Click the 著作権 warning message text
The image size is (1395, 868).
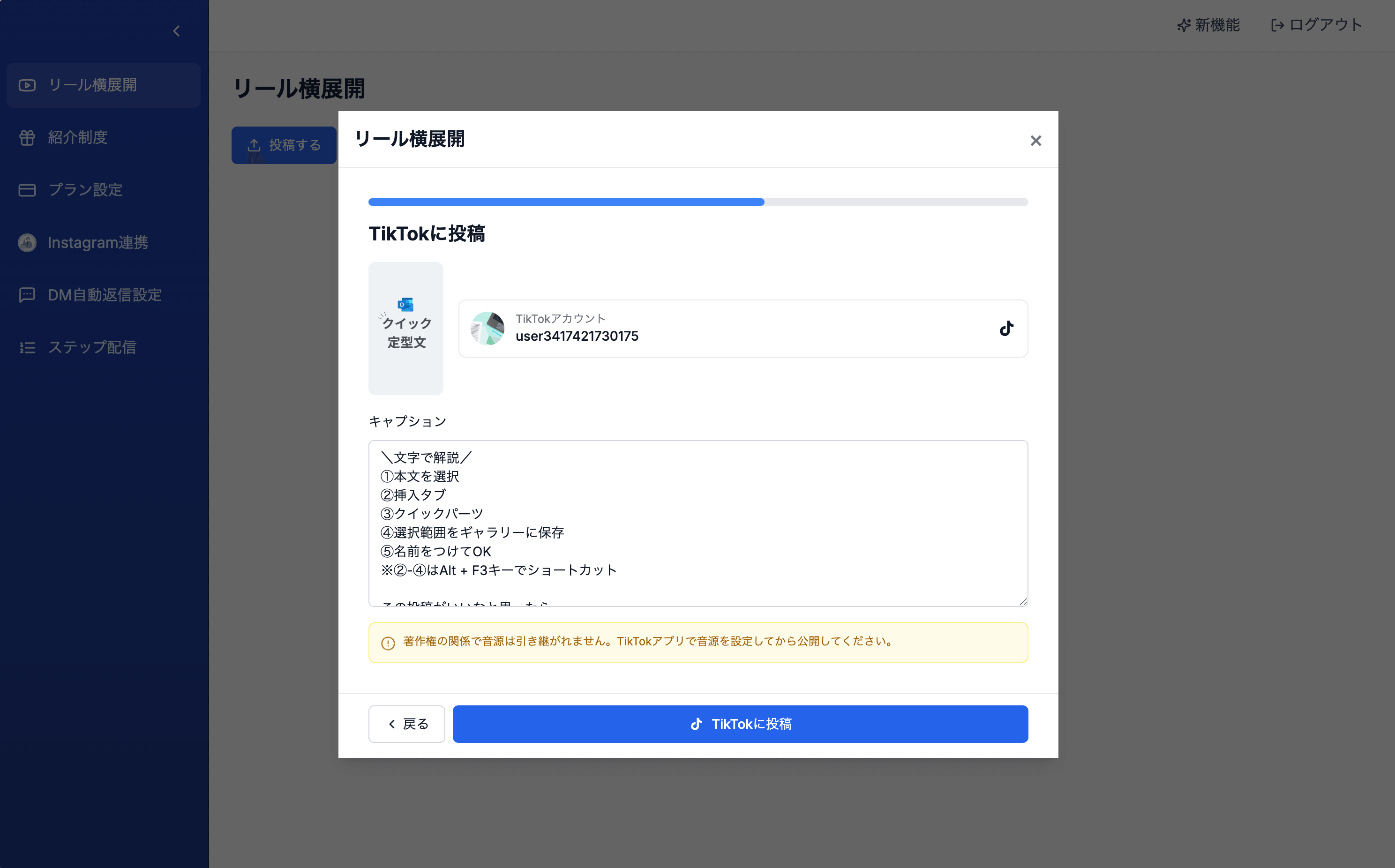click(647, 641)
